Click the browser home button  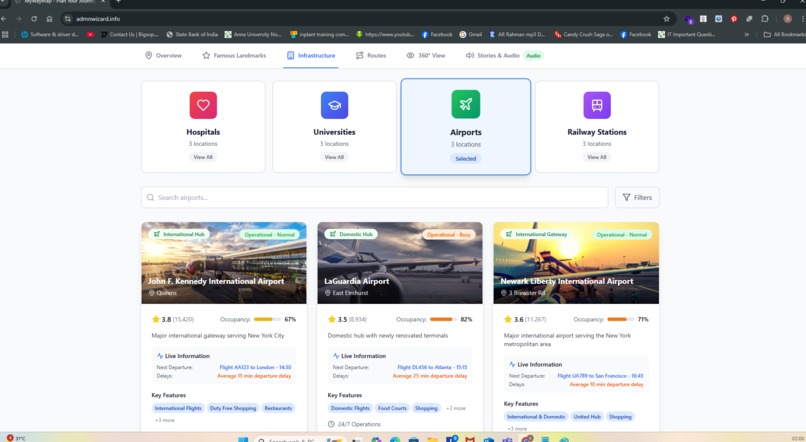click(49, 19)
